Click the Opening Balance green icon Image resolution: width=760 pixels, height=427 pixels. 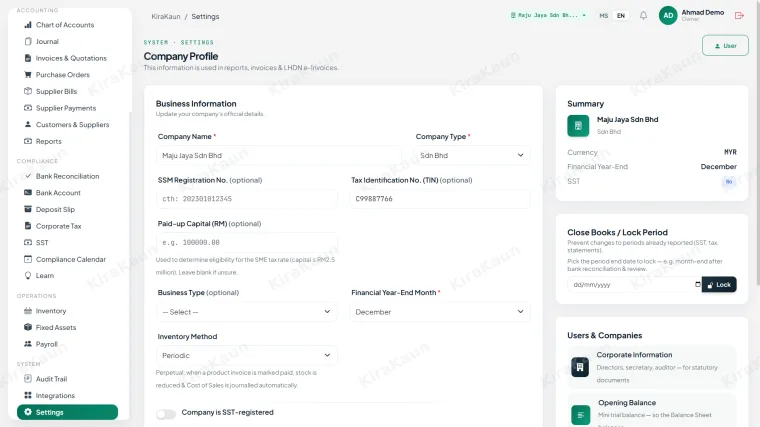point(580,415)
